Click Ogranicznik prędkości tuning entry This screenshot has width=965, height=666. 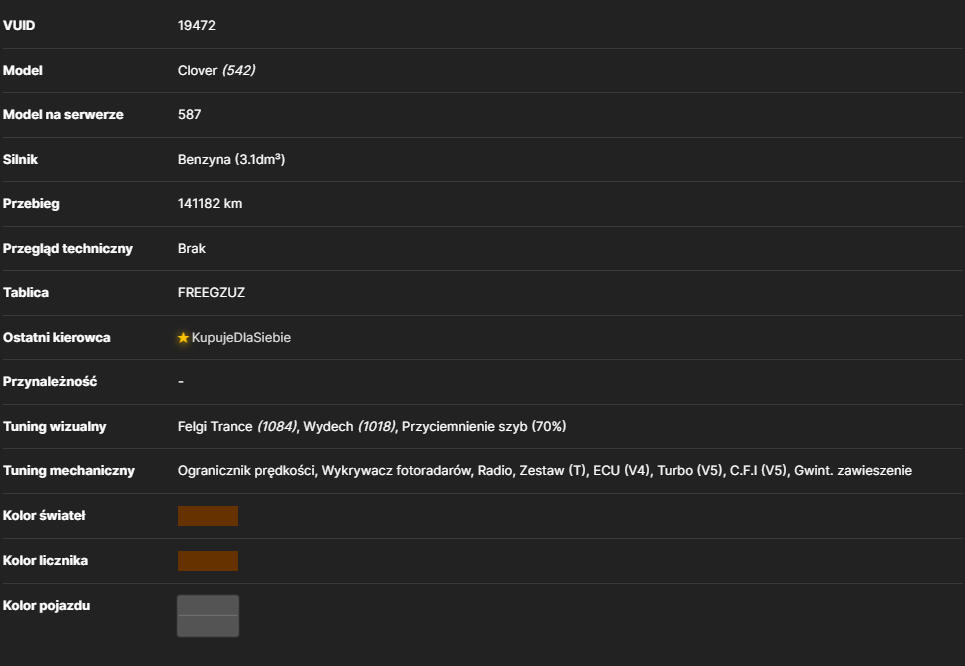(246, 471)
